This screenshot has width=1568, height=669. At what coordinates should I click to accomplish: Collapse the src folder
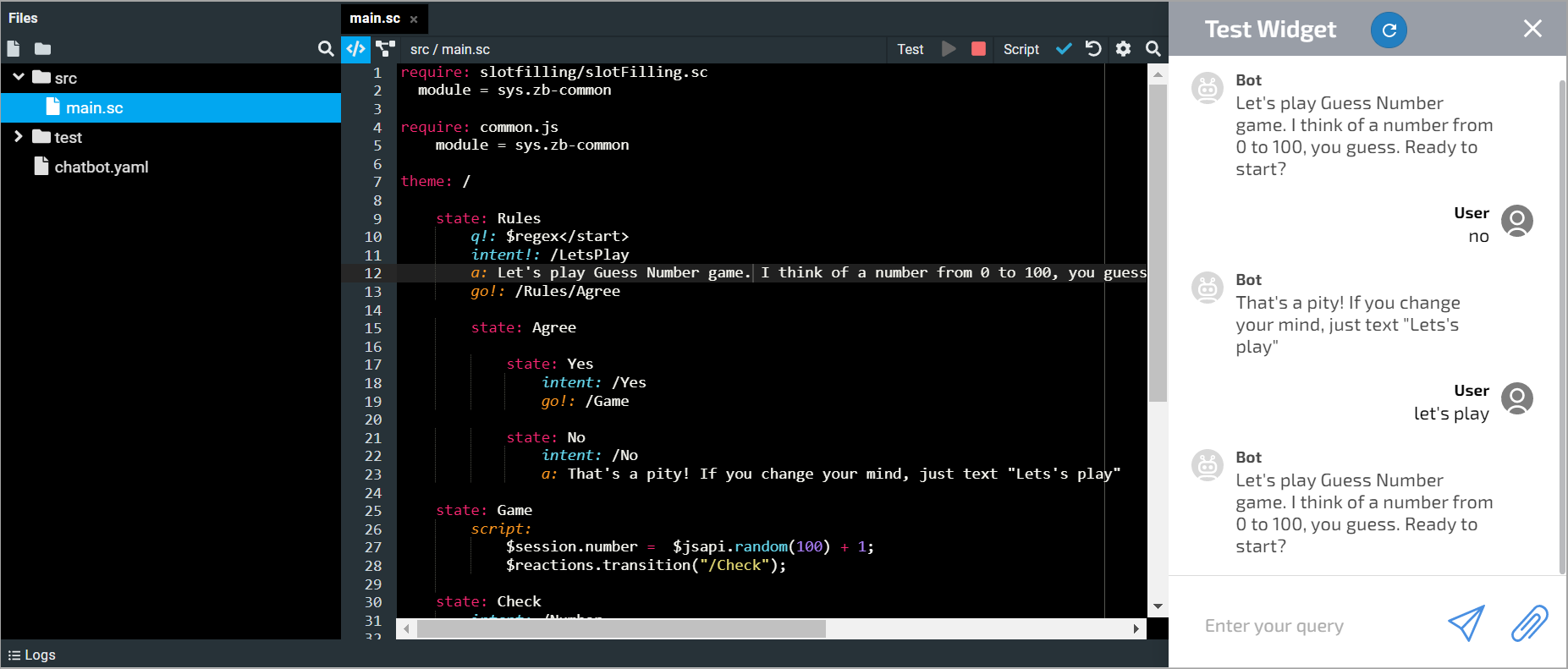[19, 77]
